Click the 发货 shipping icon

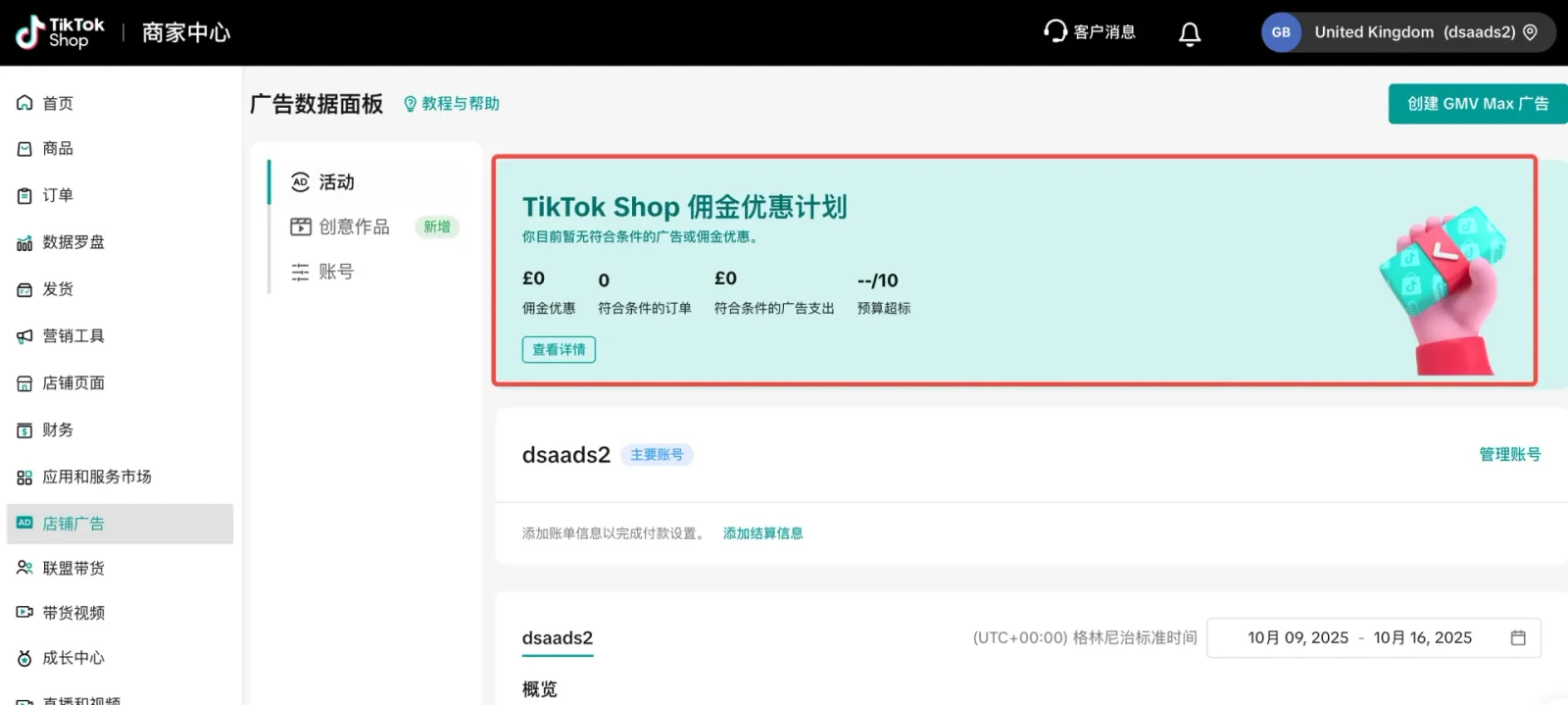coord(24,289)
